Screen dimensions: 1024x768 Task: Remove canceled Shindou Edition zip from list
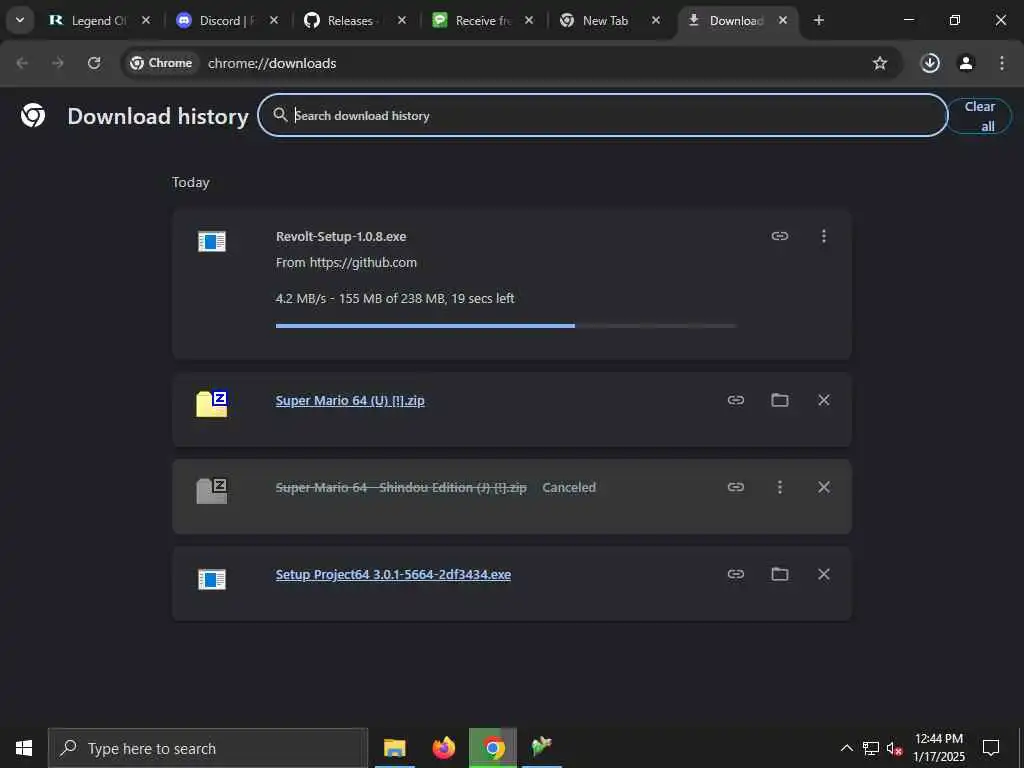pyautogui.click(x=824, y=487)
